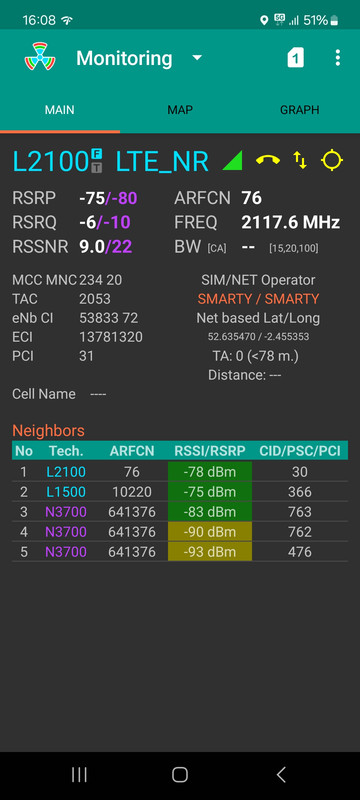Tap the Android back button
Screen dimensions: 360x800
pyautogui.click(x=281, y=774)
